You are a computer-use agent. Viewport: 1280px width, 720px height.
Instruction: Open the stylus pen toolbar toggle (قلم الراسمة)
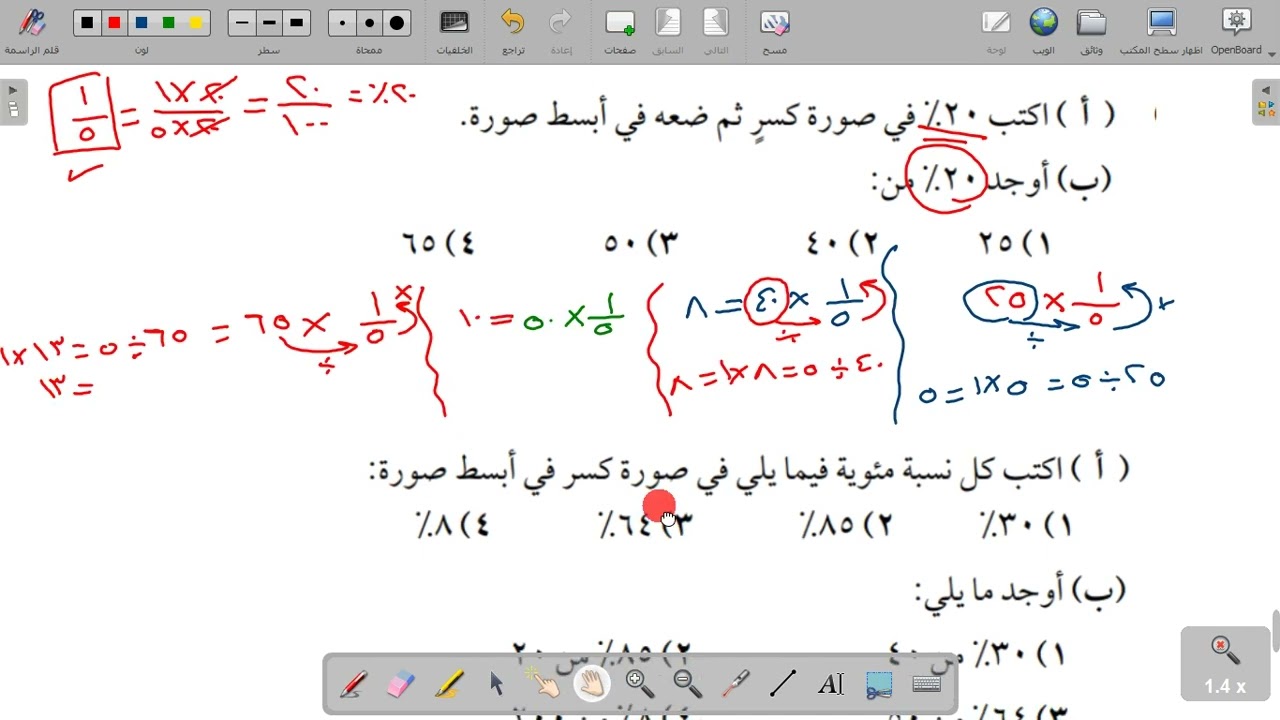[x=31, y=30]
